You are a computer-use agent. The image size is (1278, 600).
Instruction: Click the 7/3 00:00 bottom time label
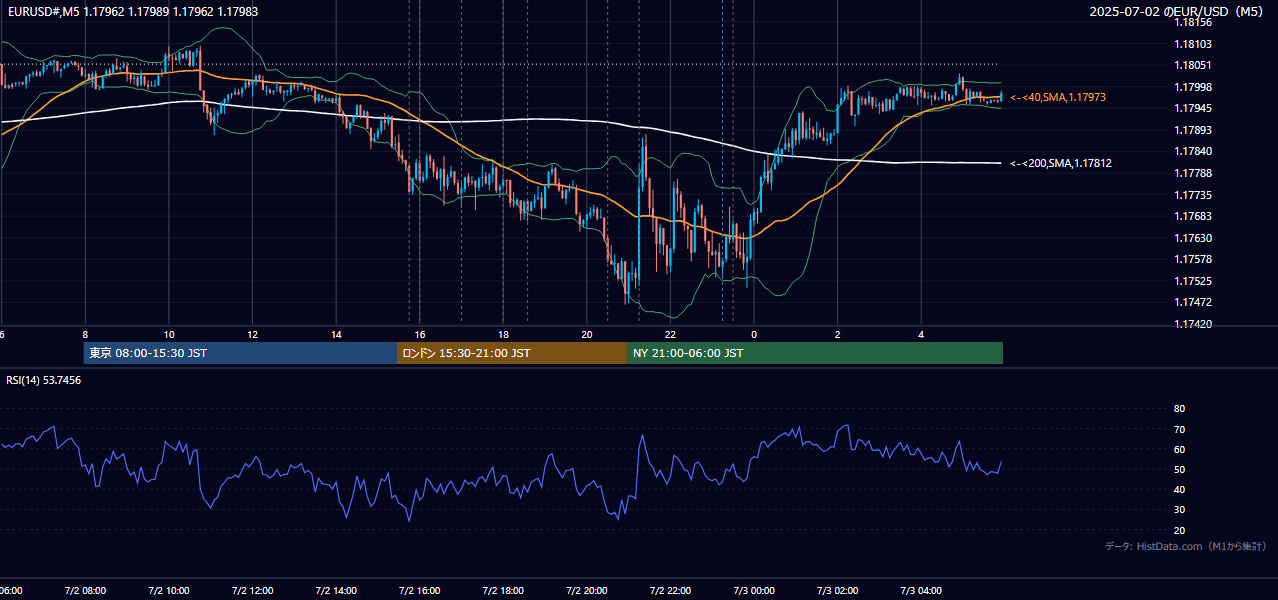(754, 591)
